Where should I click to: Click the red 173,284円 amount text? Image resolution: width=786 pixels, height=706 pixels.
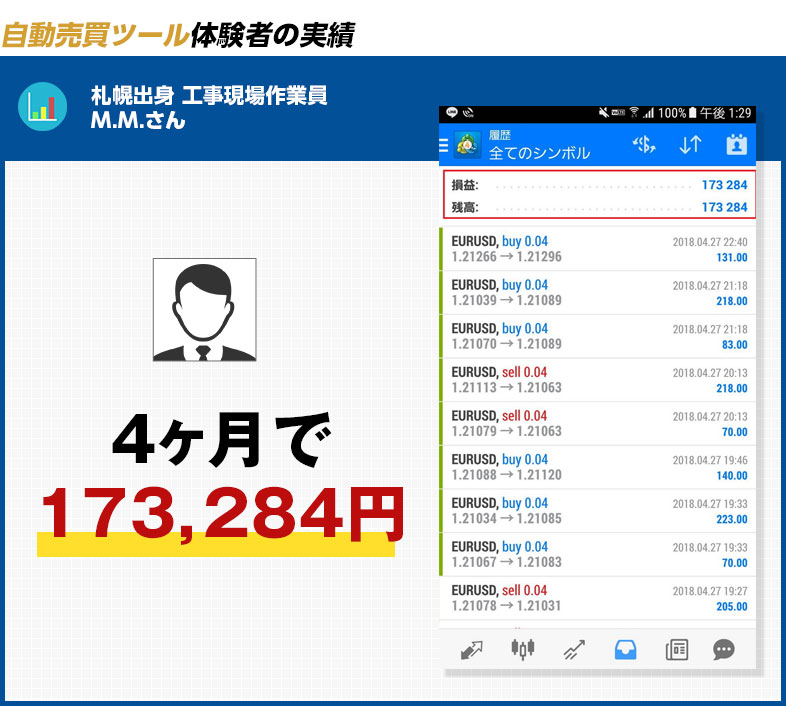[223, 514]
